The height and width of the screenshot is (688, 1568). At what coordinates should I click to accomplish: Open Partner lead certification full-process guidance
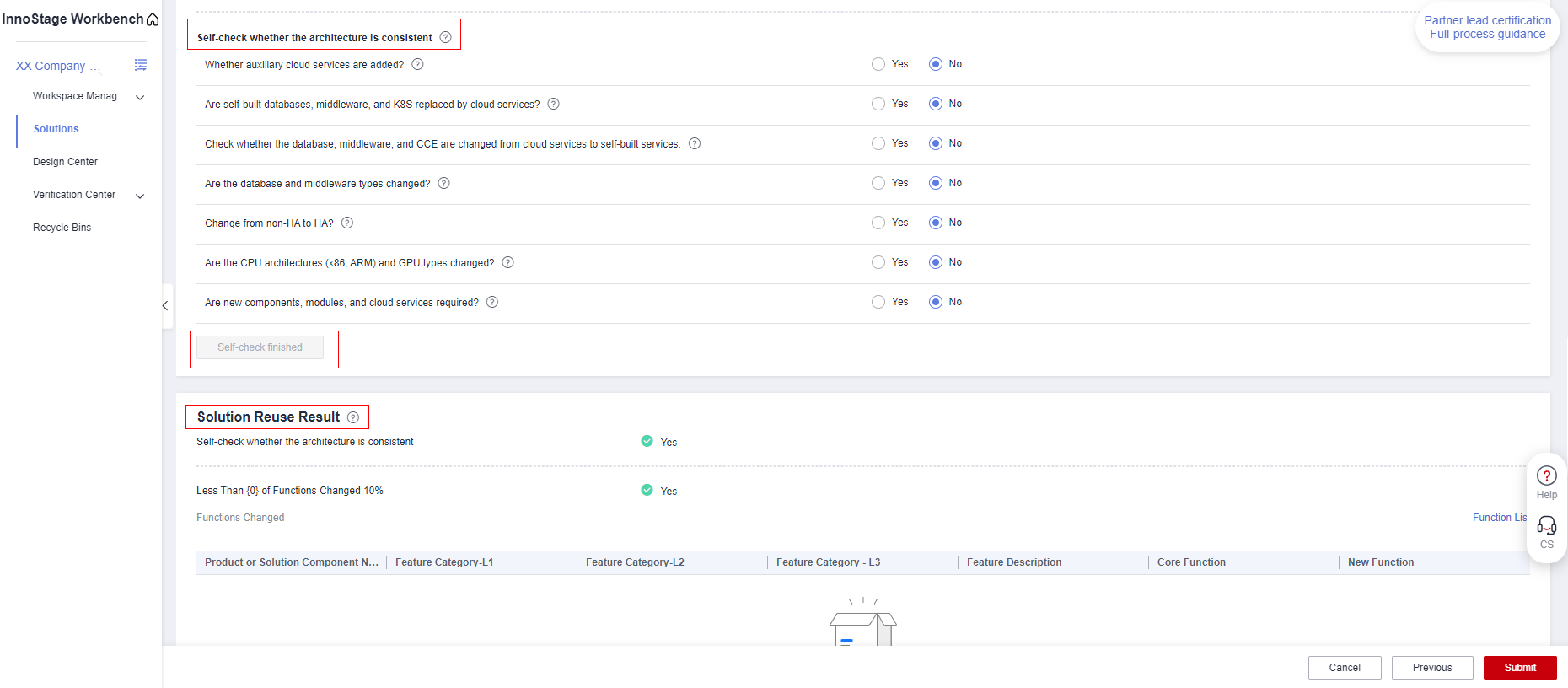click(1487, 27)
